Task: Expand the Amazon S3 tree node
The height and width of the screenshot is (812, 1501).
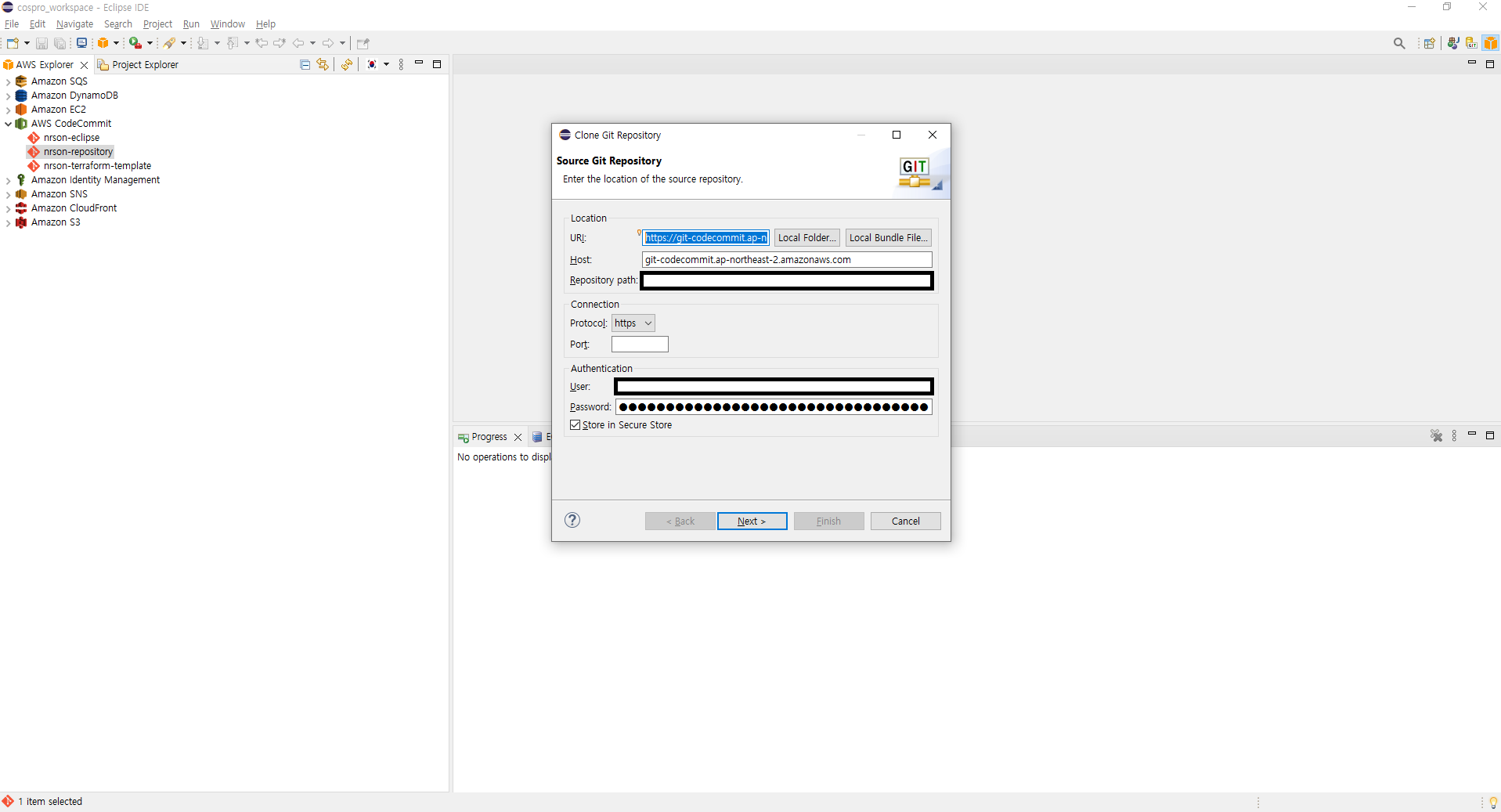Action: tap(8, 222)
